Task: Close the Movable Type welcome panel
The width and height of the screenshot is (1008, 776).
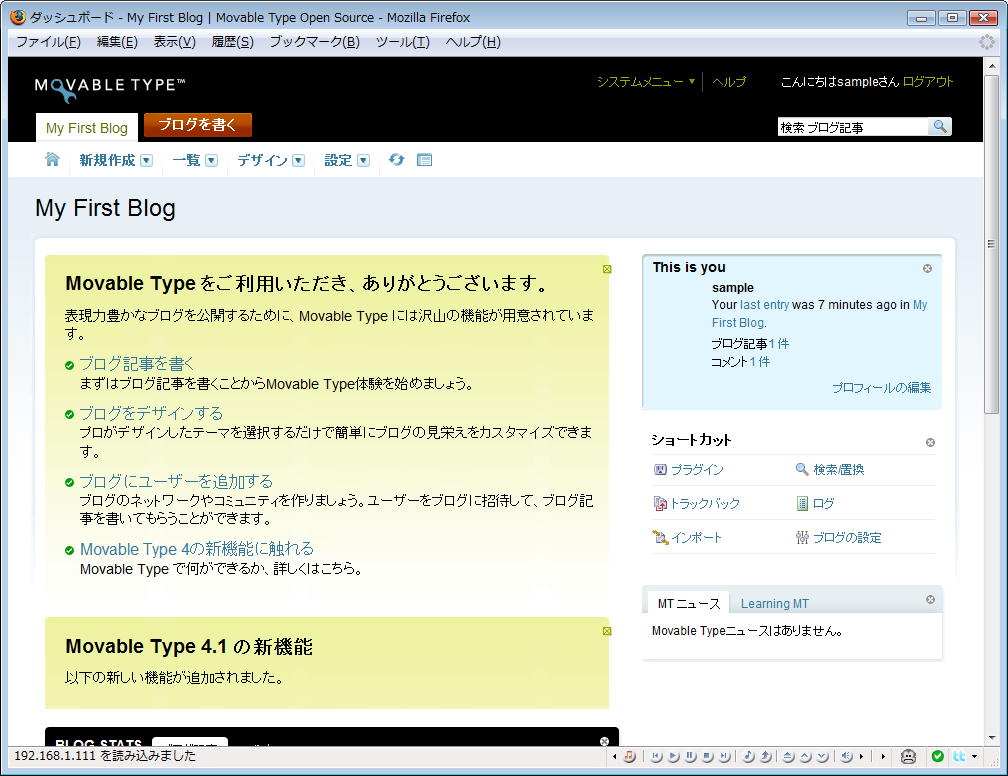Action: point(607,269)
